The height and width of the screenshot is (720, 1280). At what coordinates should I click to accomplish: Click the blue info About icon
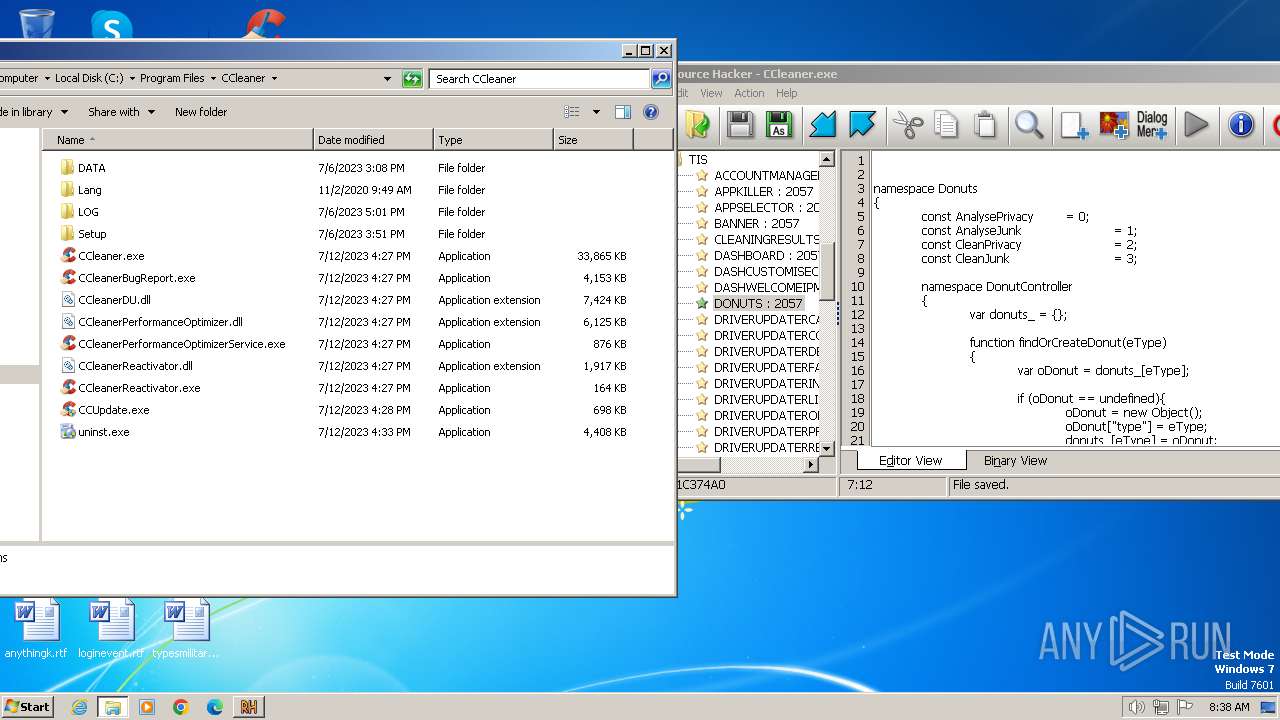[1241, 125]
